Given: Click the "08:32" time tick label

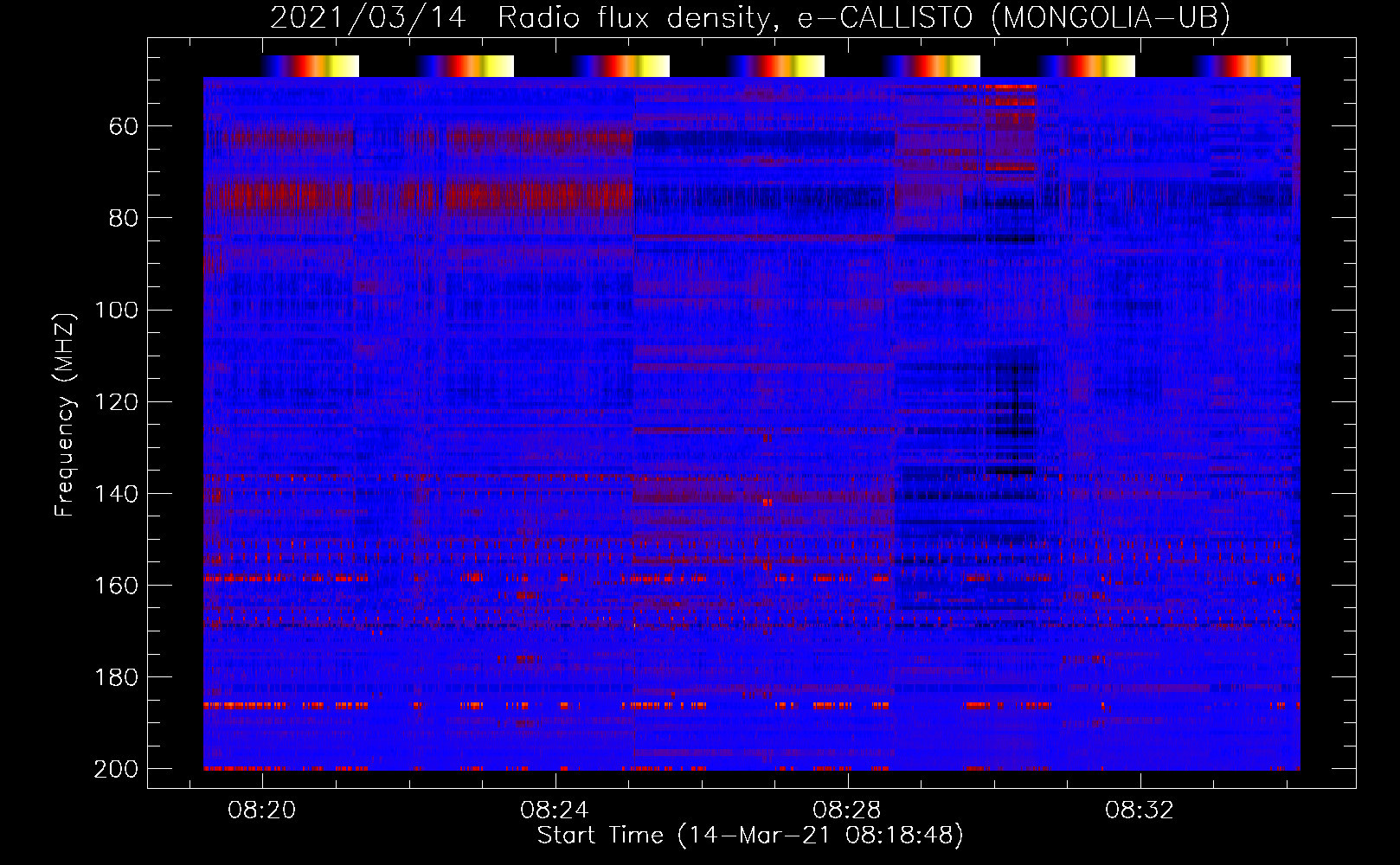Looking at the screenshot, I should point(1140,810).
